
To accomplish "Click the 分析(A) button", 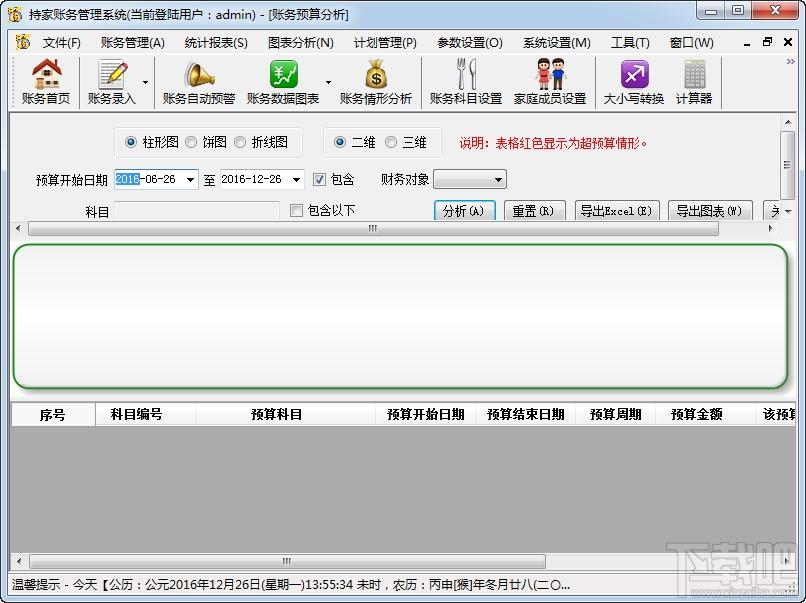I will [x=465, y=211].
